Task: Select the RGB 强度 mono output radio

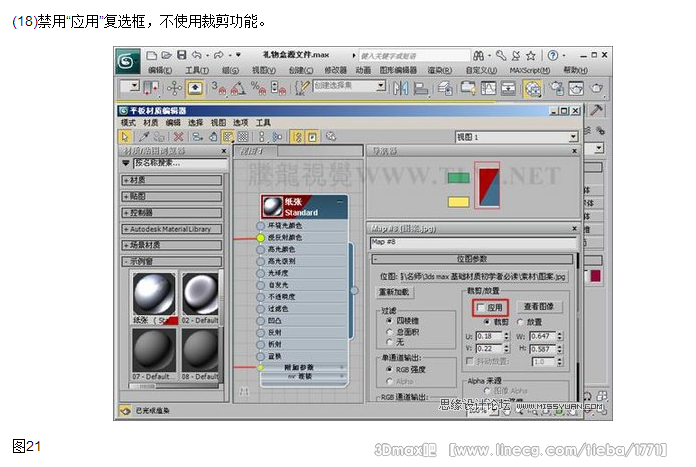Action: pos(389,369)
